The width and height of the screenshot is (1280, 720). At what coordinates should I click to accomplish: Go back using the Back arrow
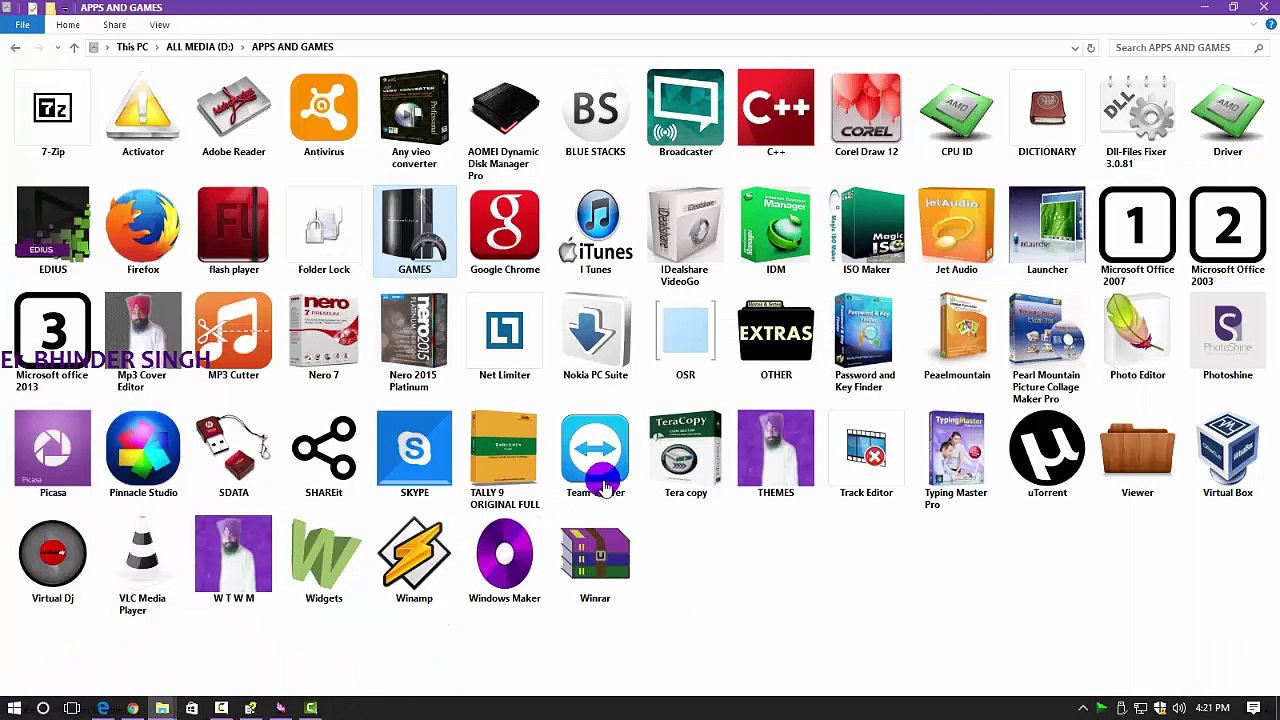(x=15, y=47)
